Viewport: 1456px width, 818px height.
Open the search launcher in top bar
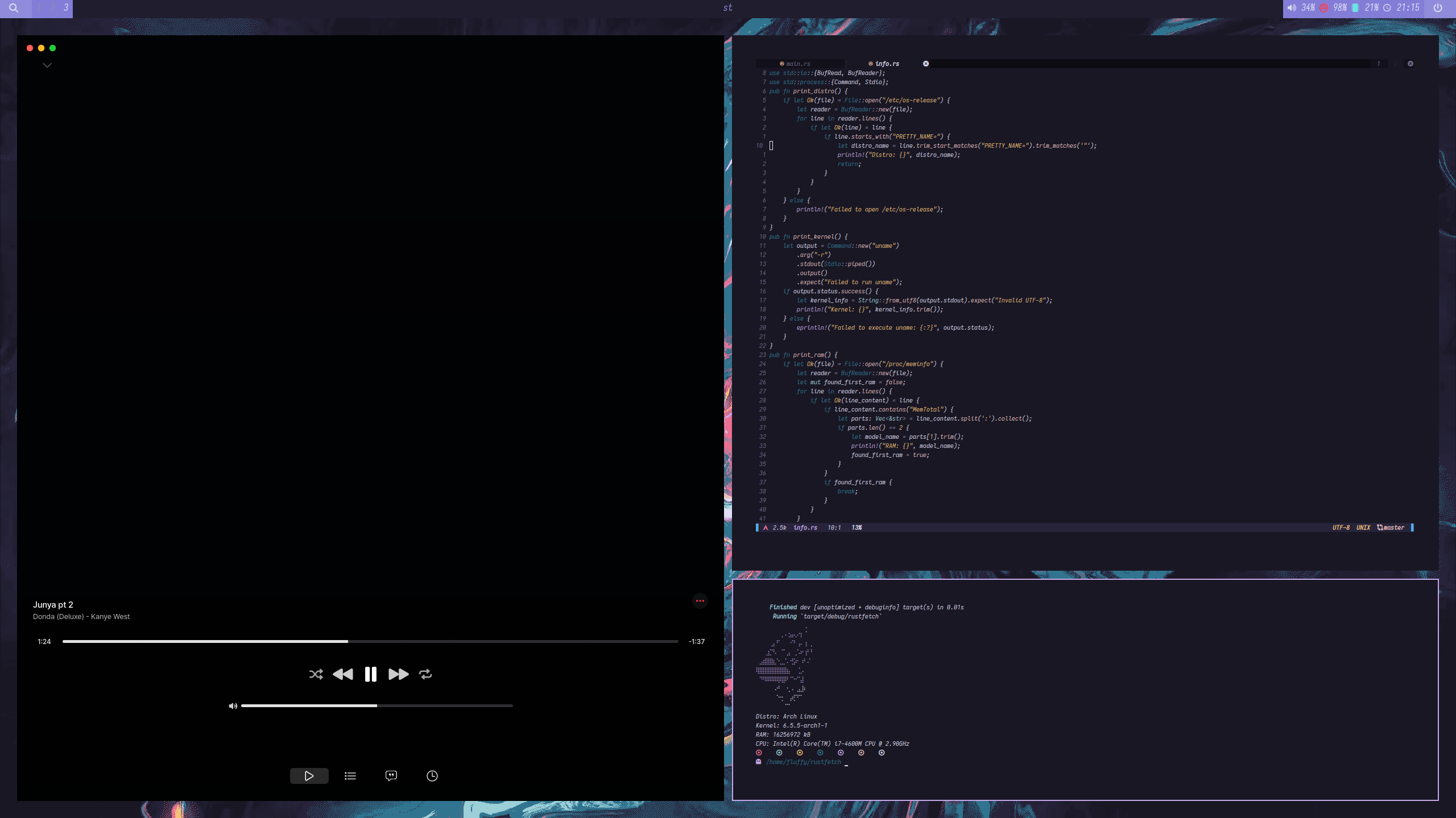point(14,8)
